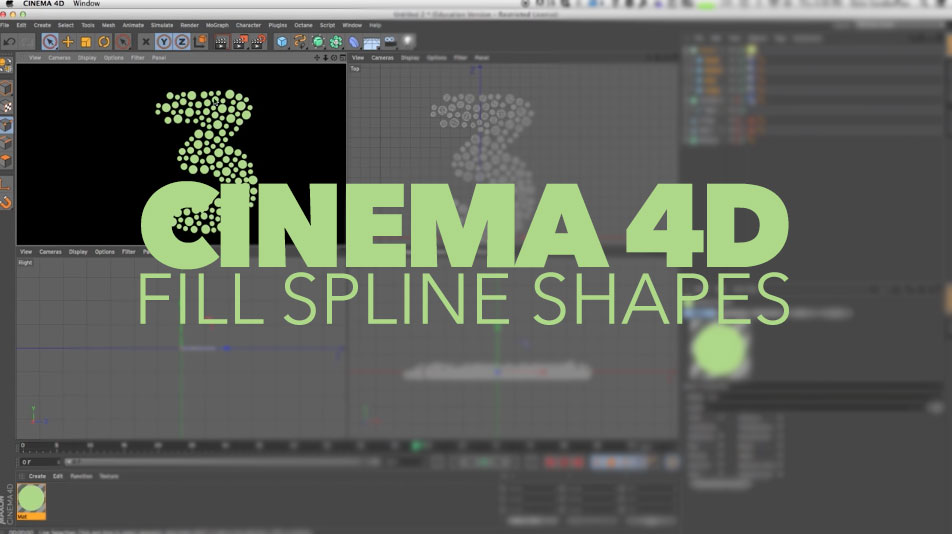Open the Create menu in main menu bar
The height and width of the screenshot is (534, 952).
pyautogui.click(x=42, y=25)
